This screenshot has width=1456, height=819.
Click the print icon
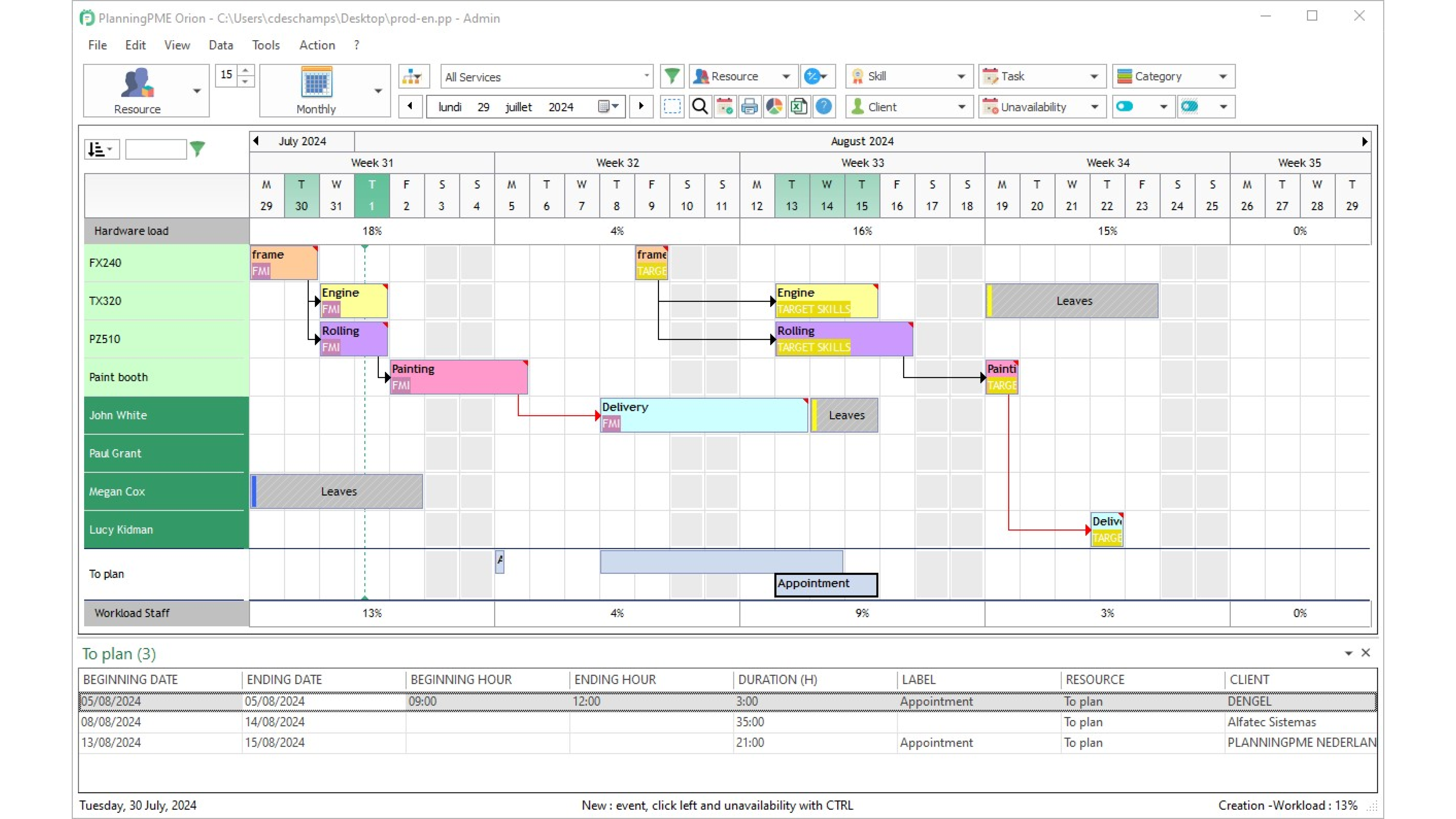(749, 107)
